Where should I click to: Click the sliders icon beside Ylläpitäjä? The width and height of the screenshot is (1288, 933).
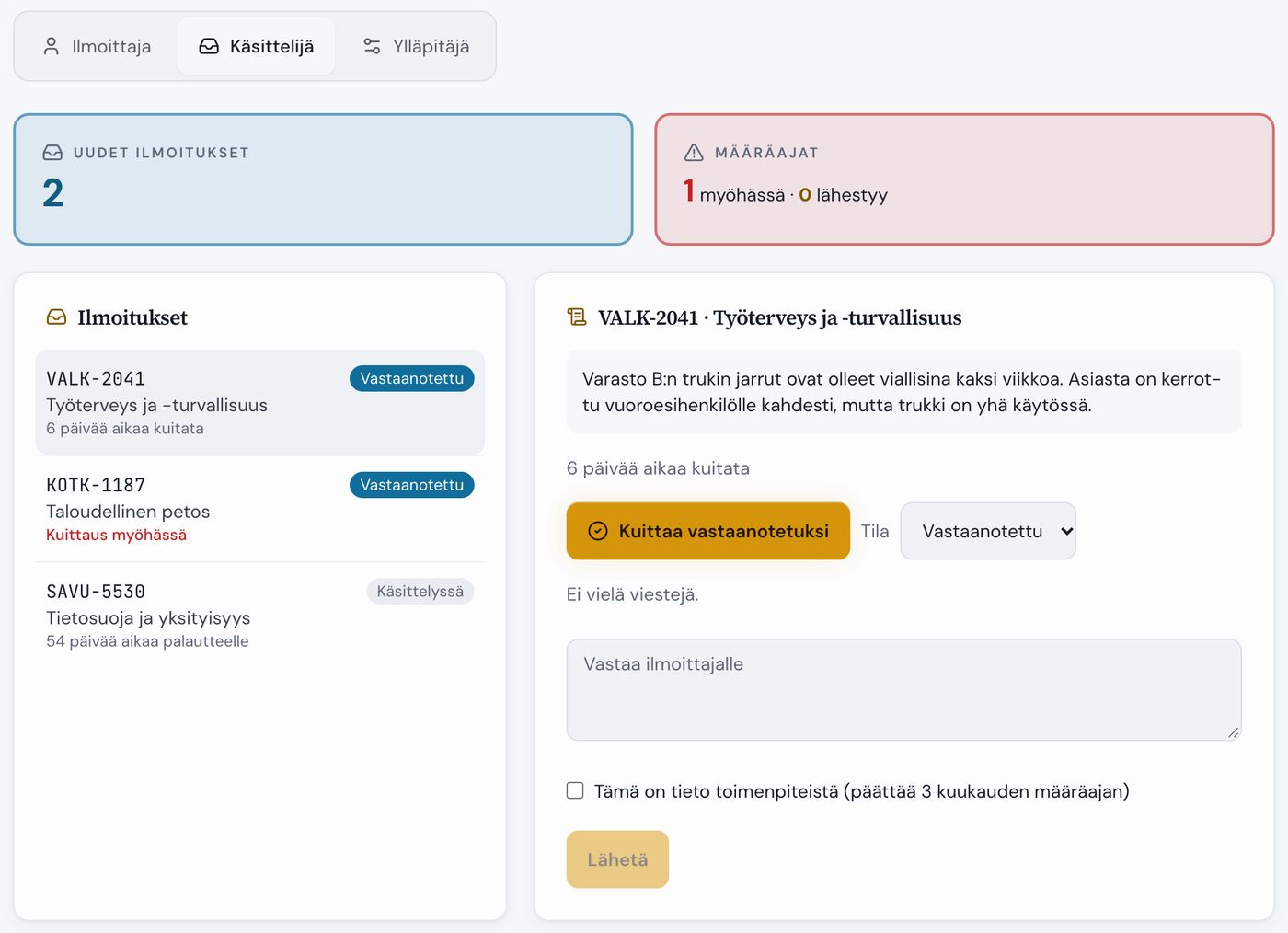point(372,46)
